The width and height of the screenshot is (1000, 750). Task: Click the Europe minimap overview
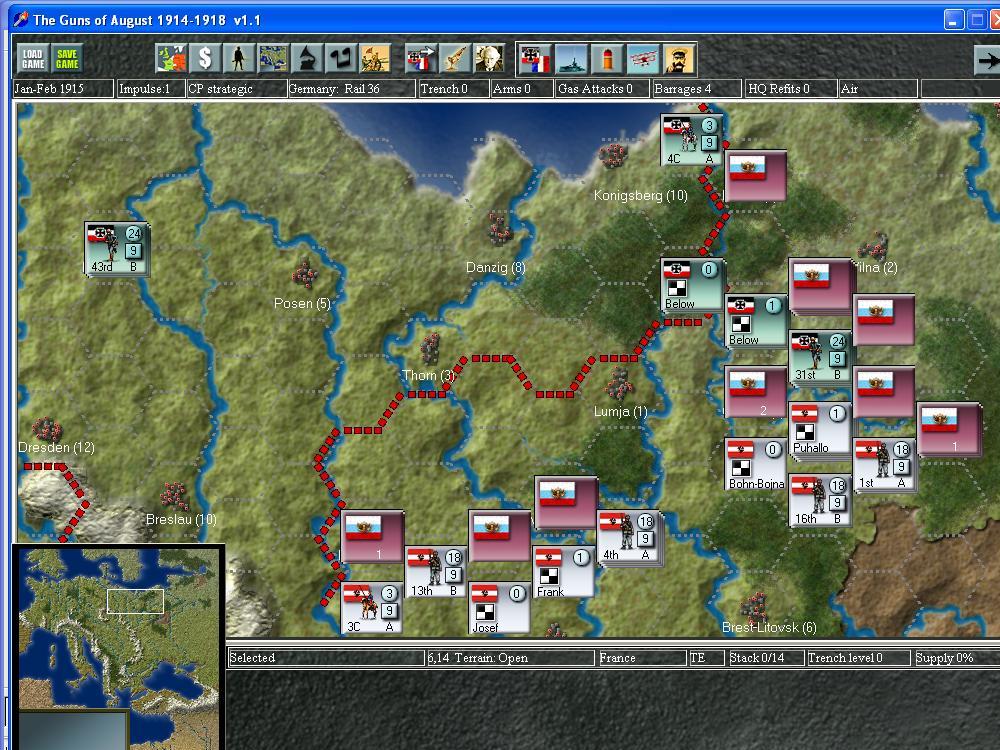[118, 647]
